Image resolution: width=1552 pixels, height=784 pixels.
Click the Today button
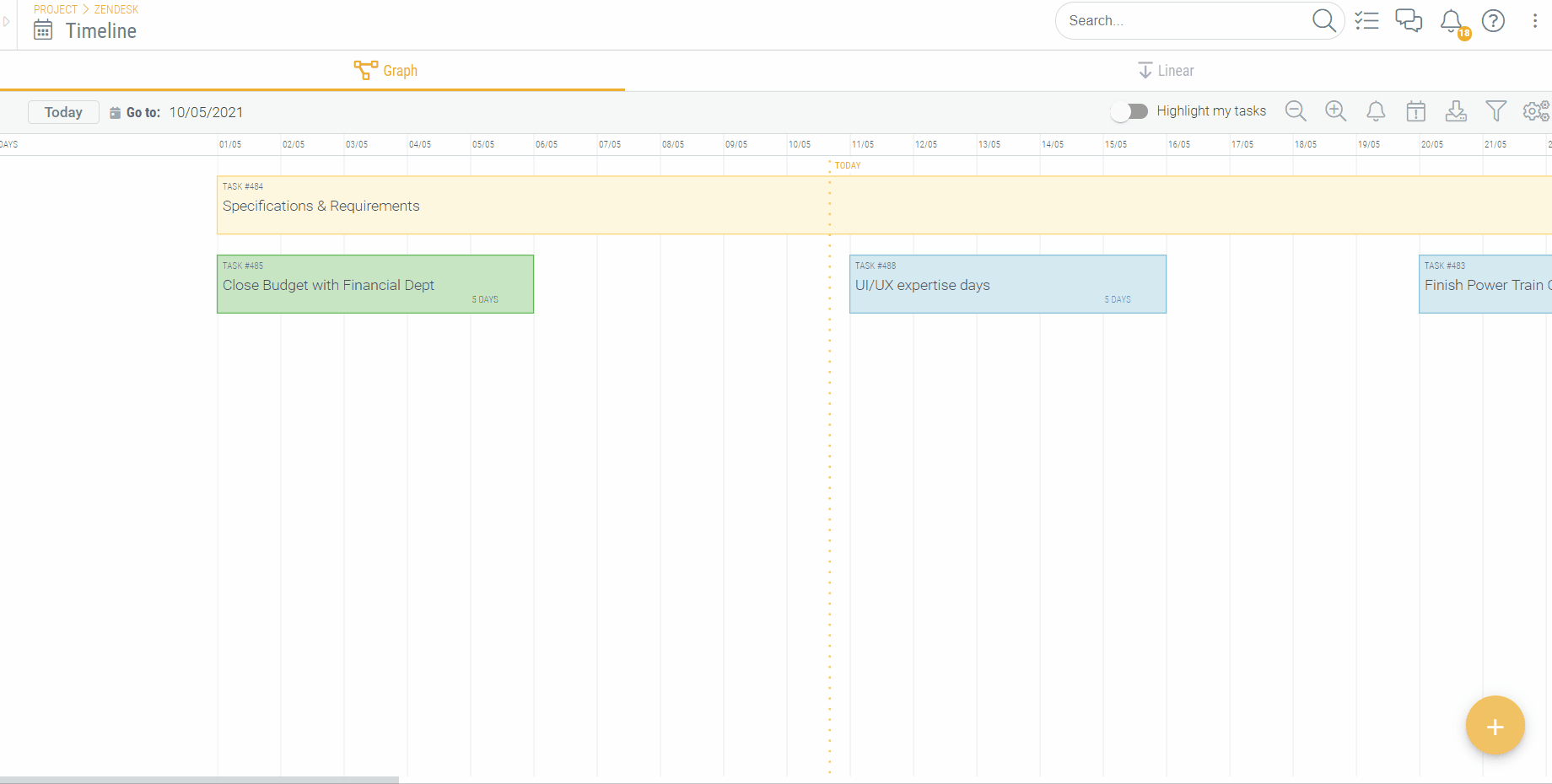63,112
